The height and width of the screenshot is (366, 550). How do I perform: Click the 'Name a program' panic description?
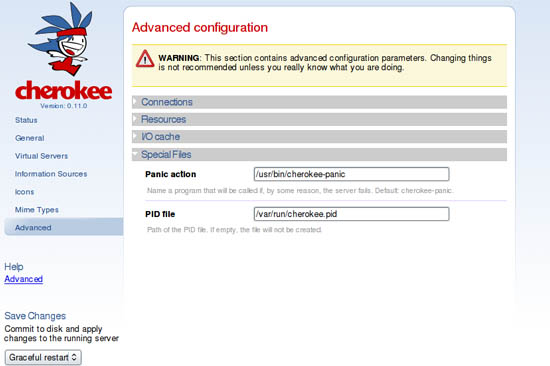pos(300,191)
